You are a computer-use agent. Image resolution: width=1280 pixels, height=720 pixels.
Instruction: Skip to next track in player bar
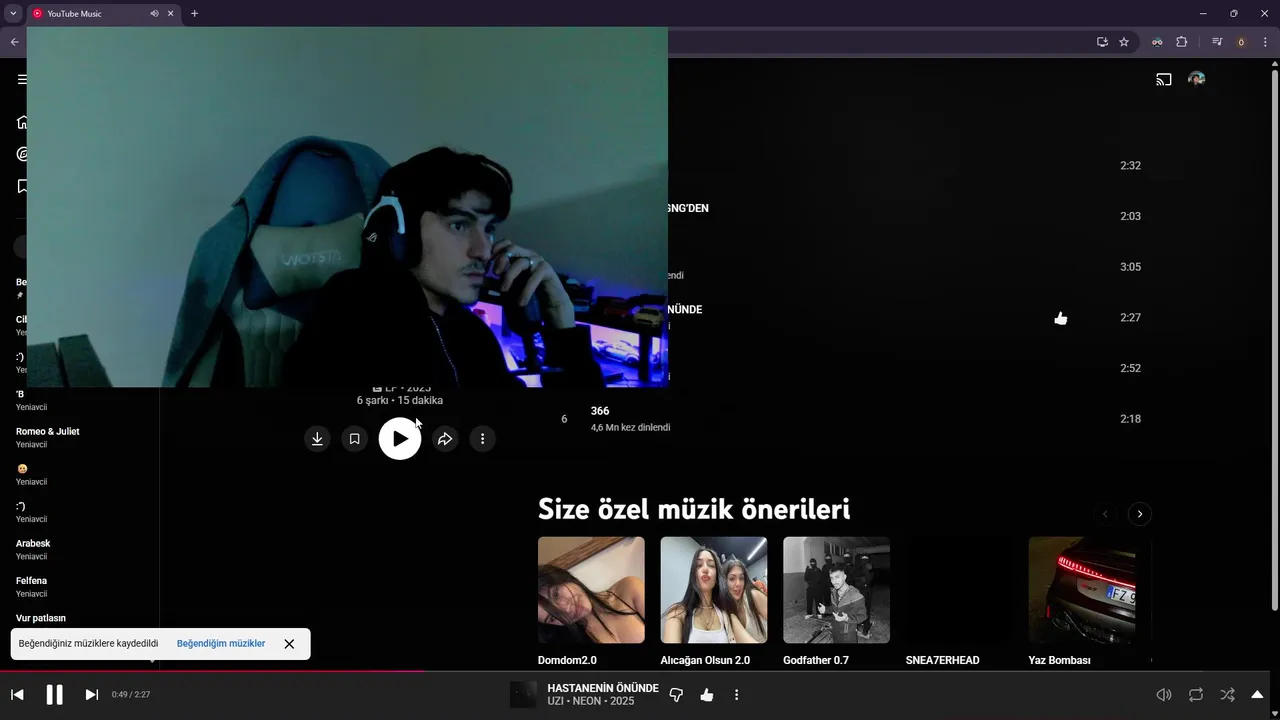[91, 694]
